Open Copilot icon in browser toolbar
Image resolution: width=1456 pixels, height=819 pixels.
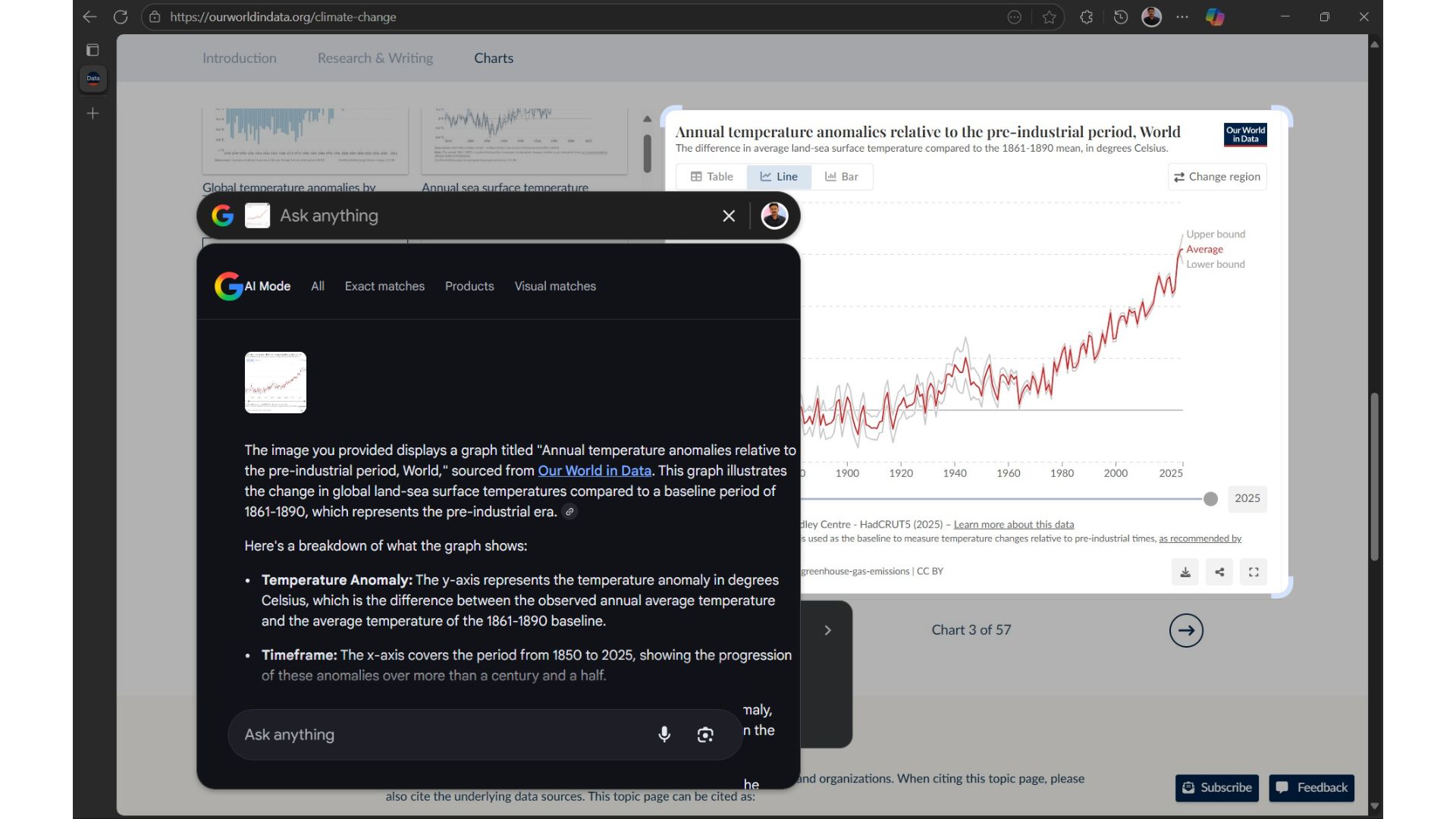tap(1215, 17)
